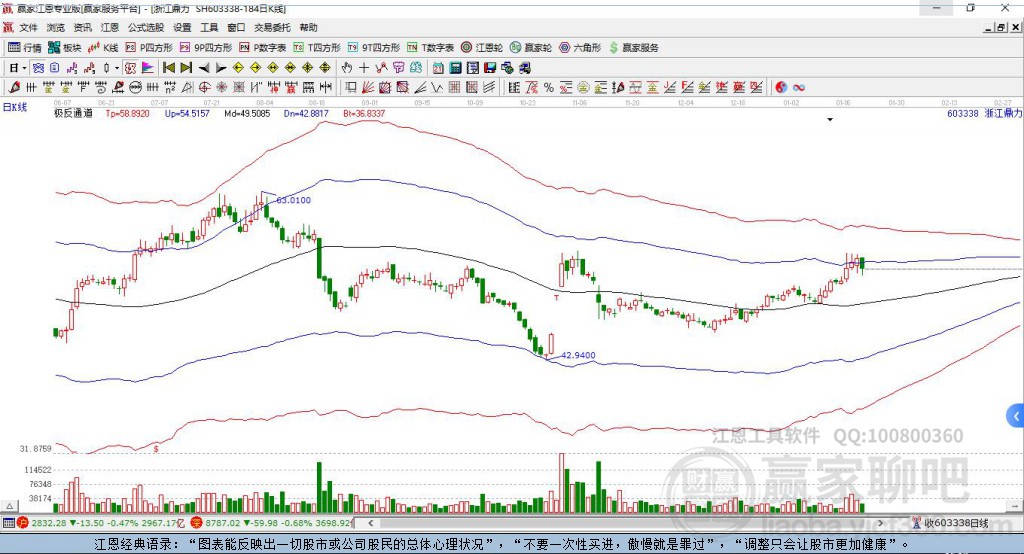Open the 文件 menu

point(29,27)
